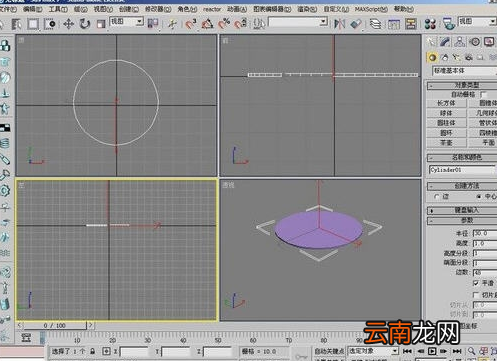
Task: Click the Cylinder01 object name field
Action: (462, 170)
